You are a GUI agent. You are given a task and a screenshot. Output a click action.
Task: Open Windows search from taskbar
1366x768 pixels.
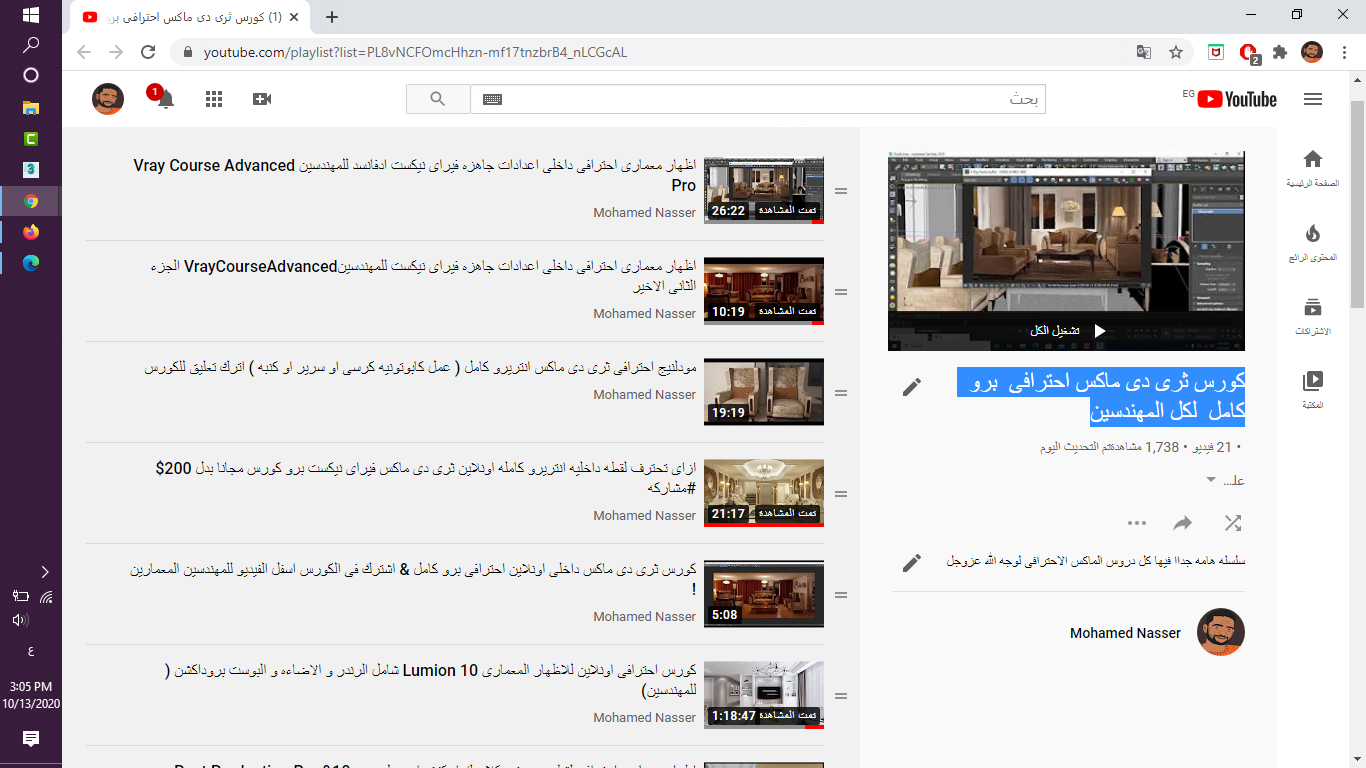(x=30, y=45)
